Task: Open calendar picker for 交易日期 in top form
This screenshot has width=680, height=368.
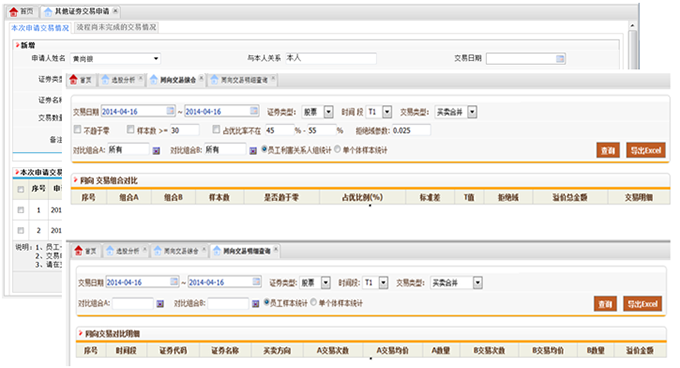Action: 560,59
